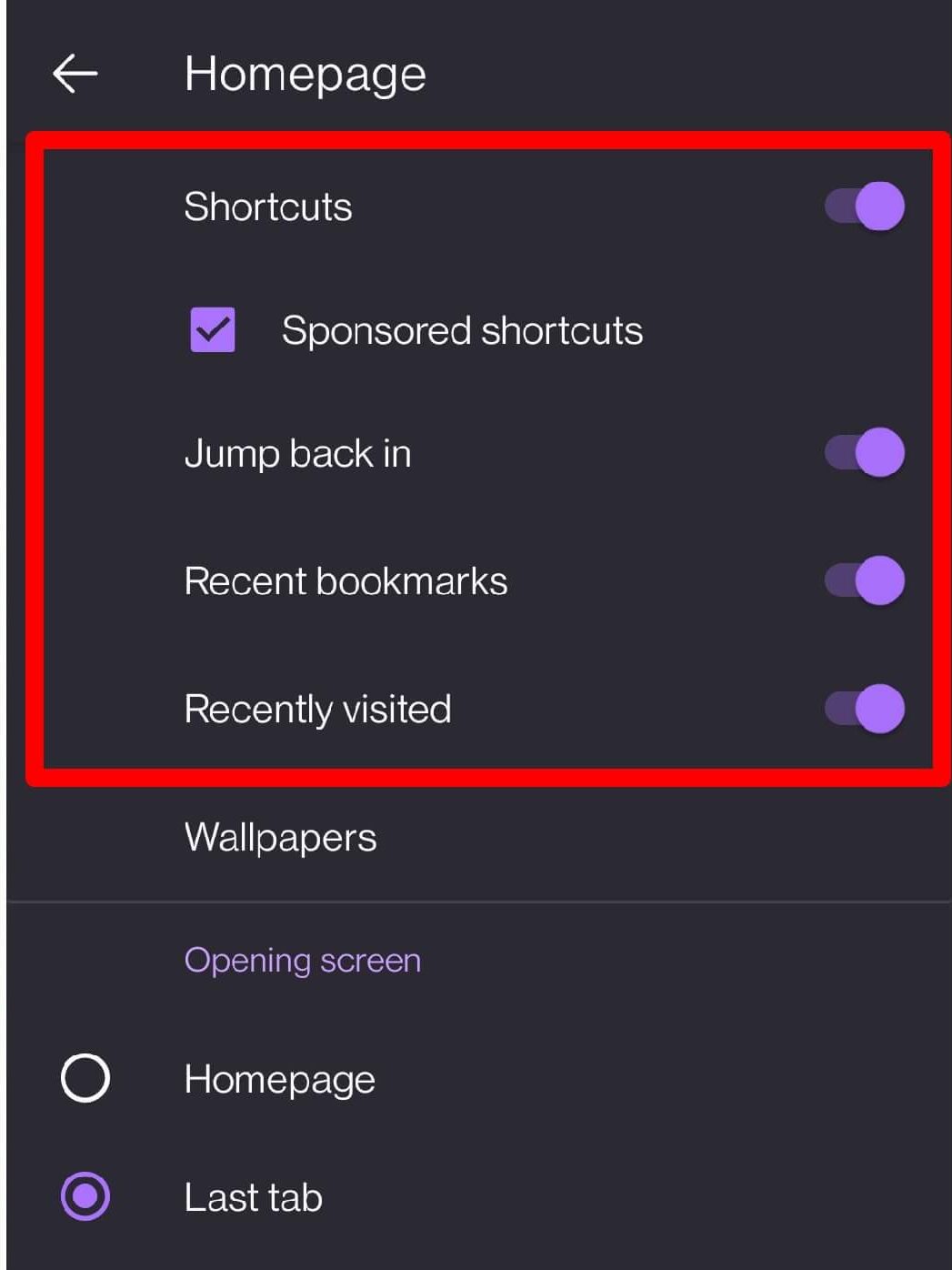Image resolution: width=952 pixels, height=1270 pixels.
Task: Click the divider line below Wallpapers
Action: click(x=479, y=902)
